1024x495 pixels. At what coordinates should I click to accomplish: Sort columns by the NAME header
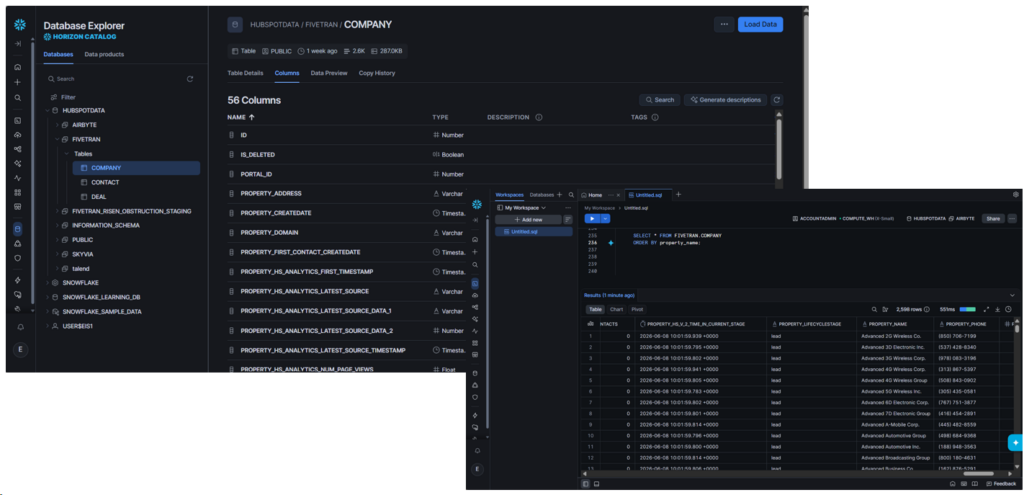[x=241, y=118]
